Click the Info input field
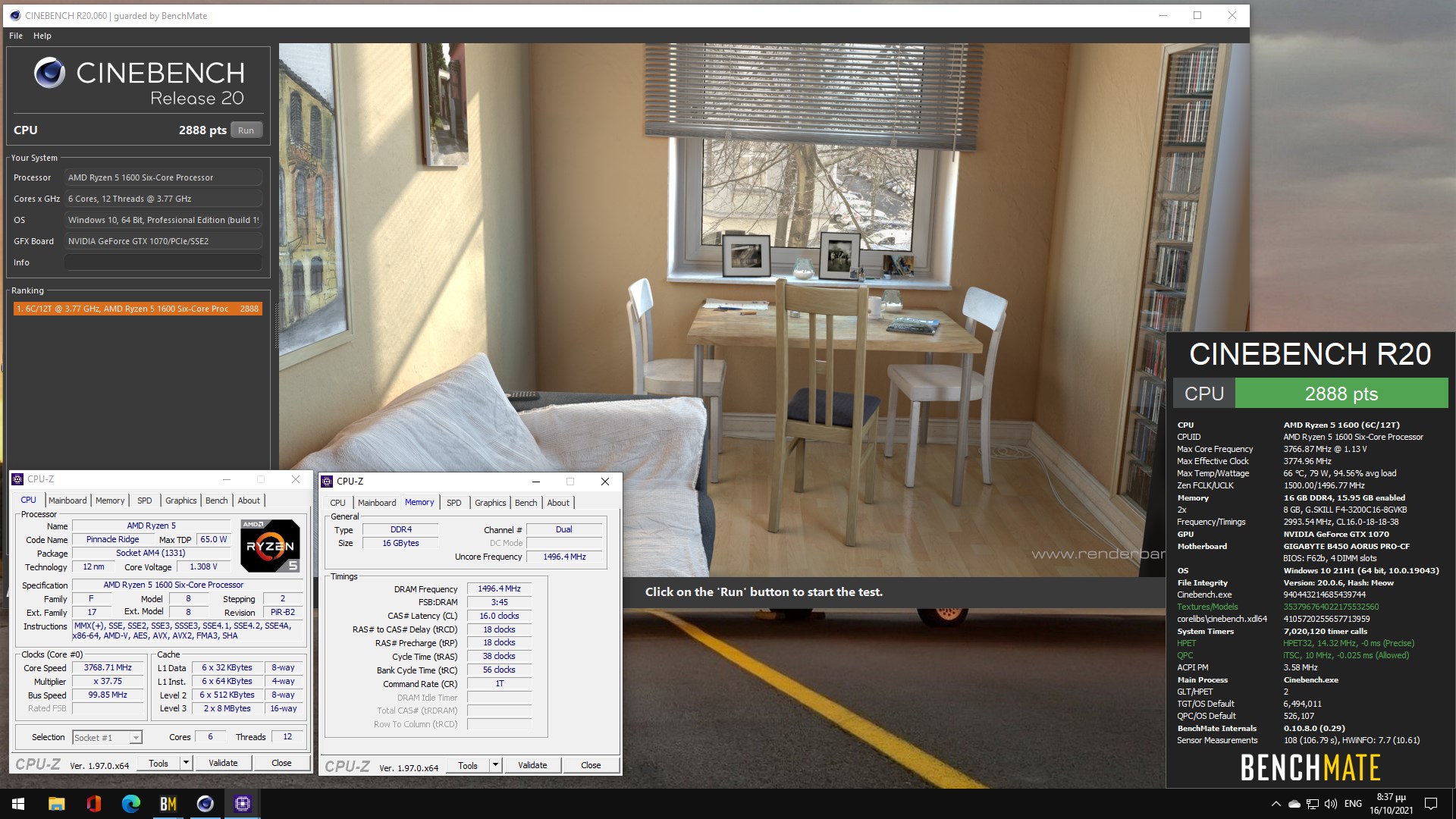This screenshot has width=1456, height=819. [x=163, y=262]
